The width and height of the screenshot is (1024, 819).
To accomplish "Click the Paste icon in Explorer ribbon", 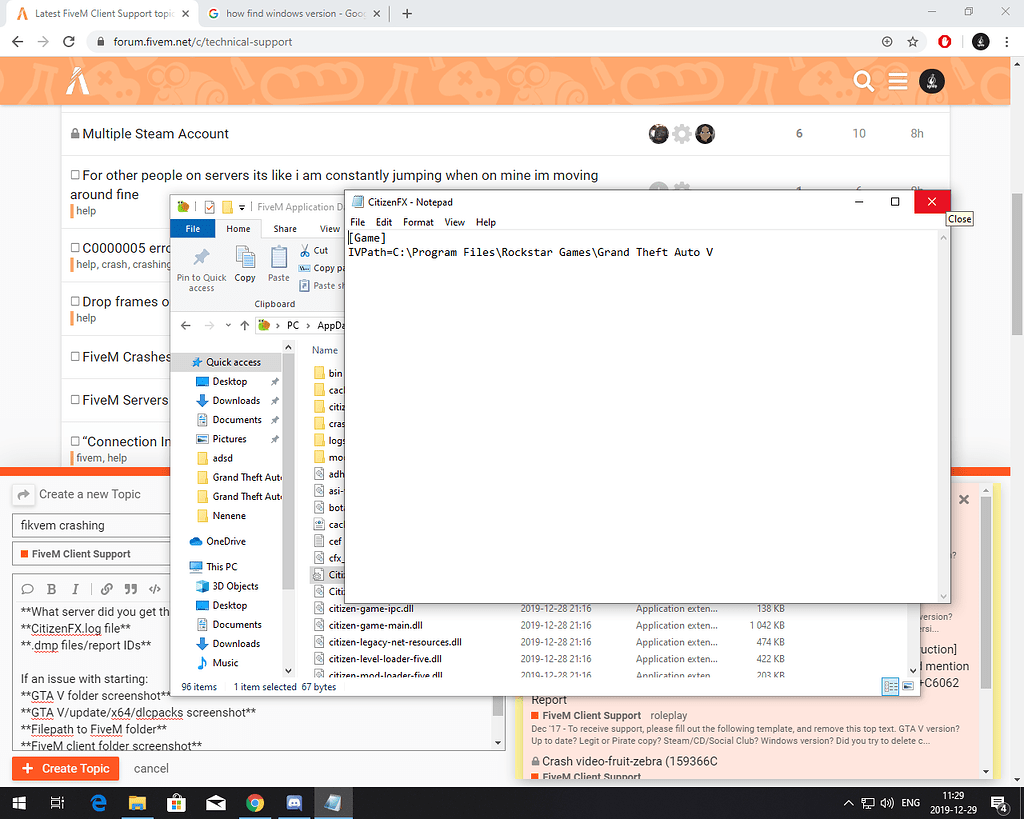I will point(279,257).
